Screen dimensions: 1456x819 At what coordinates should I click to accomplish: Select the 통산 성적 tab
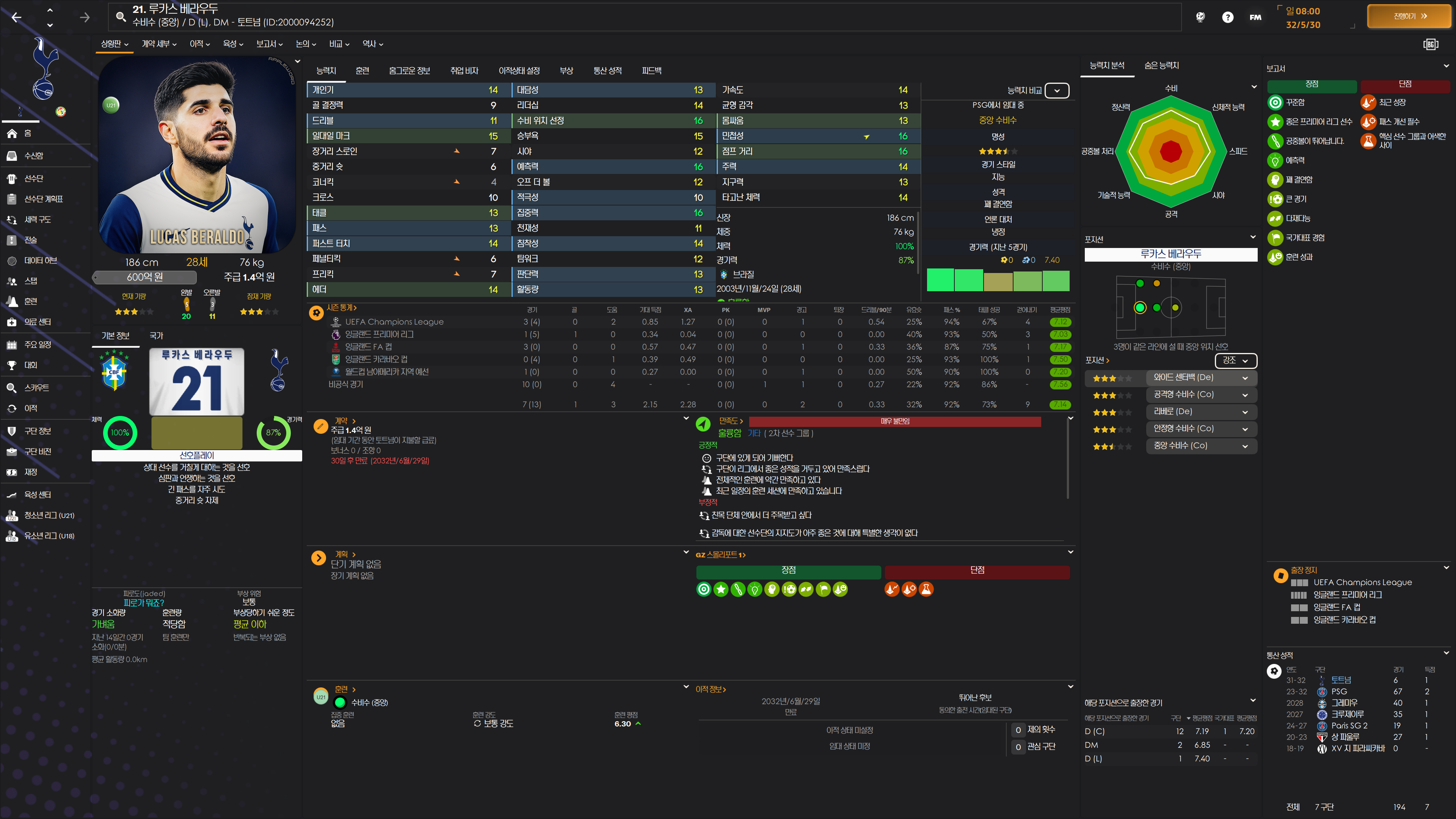(607, 71)
